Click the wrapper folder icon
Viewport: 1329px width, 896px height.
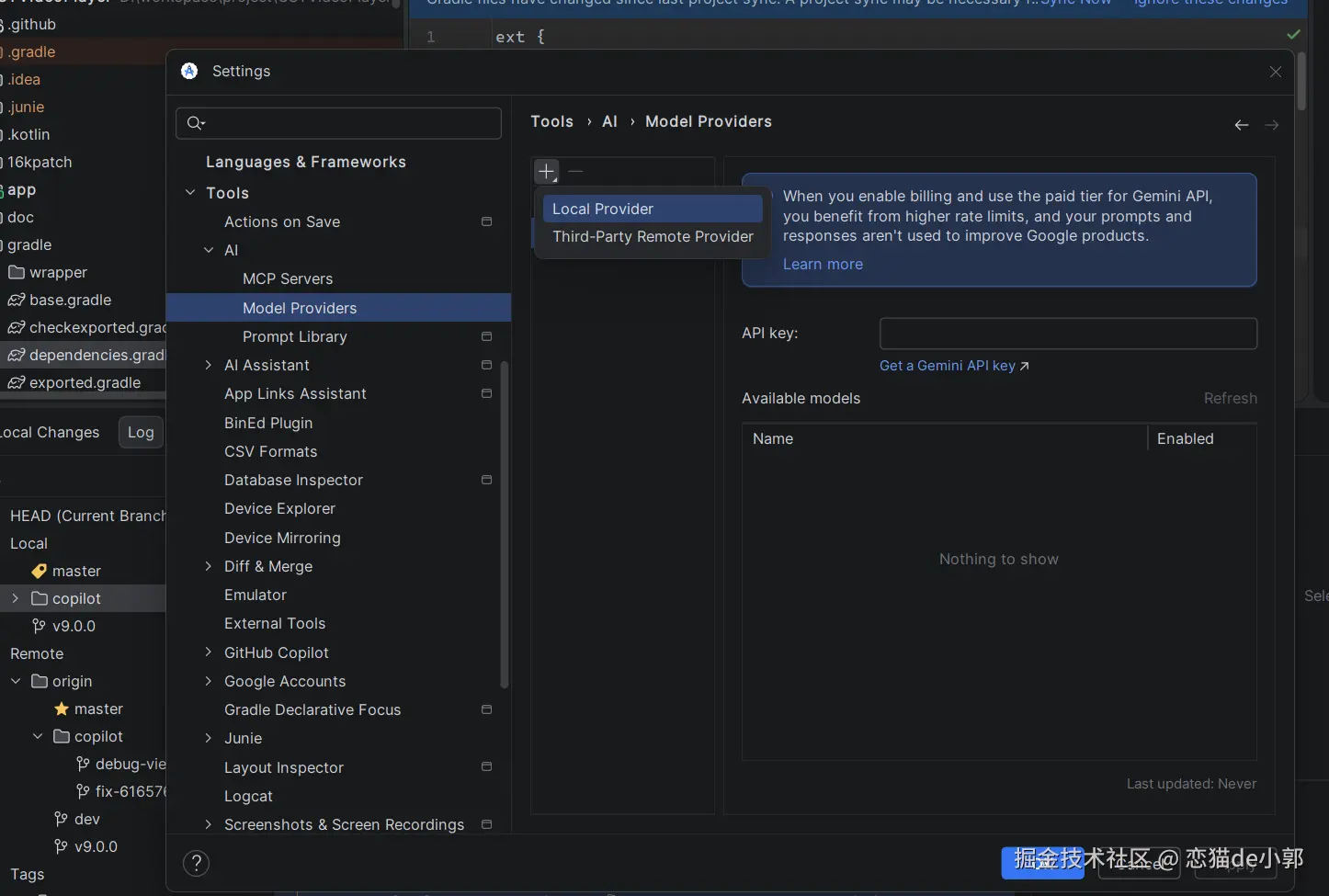coord(16,272)
